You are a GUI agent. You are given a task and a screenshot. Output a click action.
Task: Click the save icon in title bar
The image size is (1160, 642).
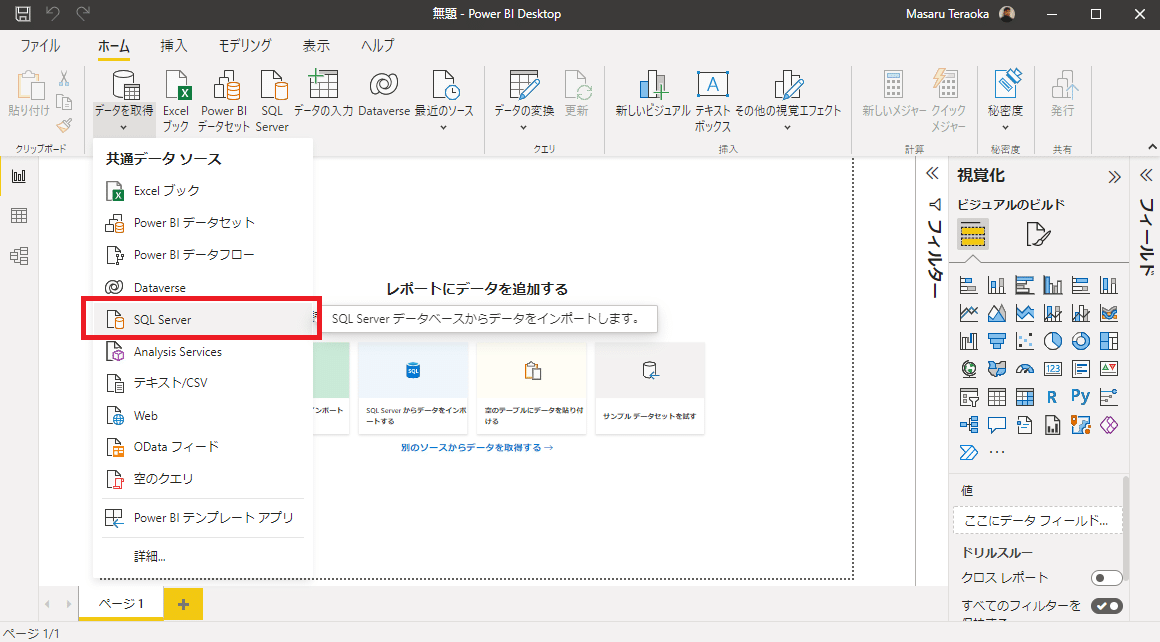pyautogui.click(x=23, y=13)
